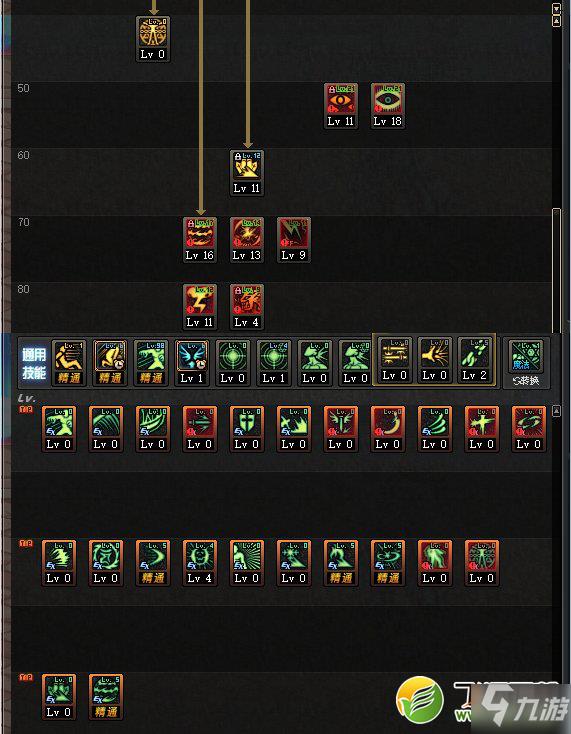
Task: Choose the yellow crescent moon TP skill
Action: pyautogui.click(x=388, y=429)
